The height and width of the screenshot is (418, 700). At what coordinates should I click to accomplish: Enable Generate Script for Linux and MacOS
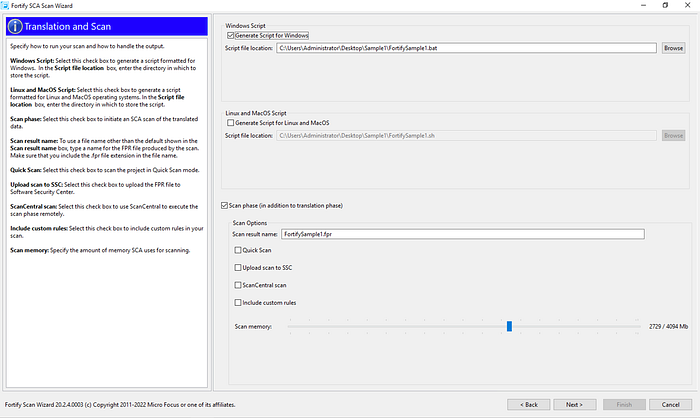pos(230,123)
